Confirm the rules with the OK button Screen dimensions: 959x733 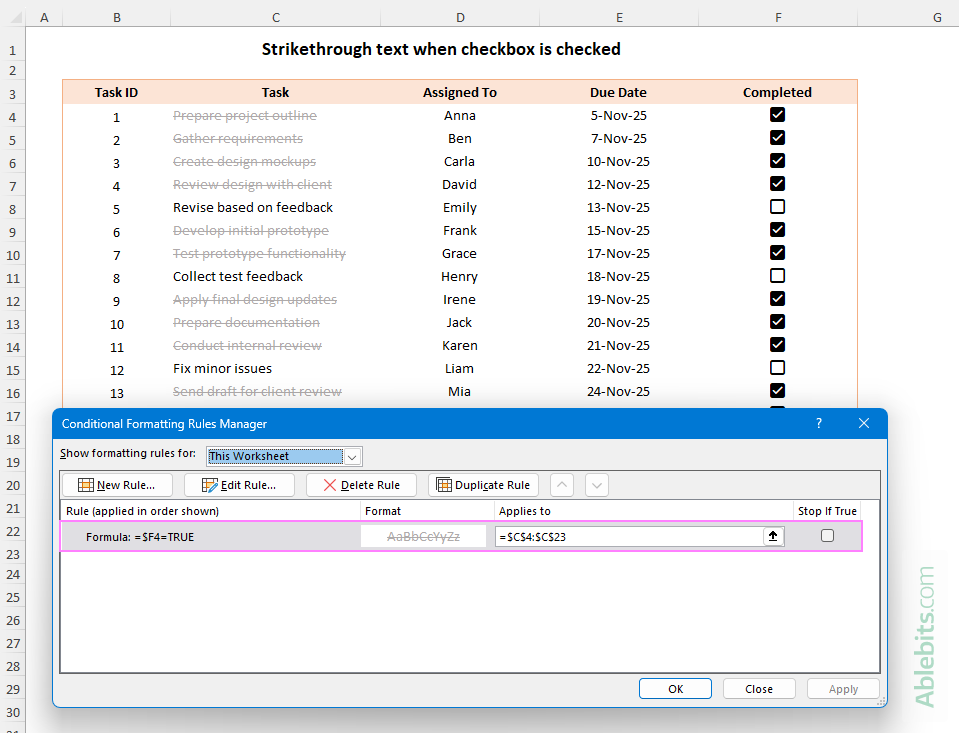tap(675, 688)
